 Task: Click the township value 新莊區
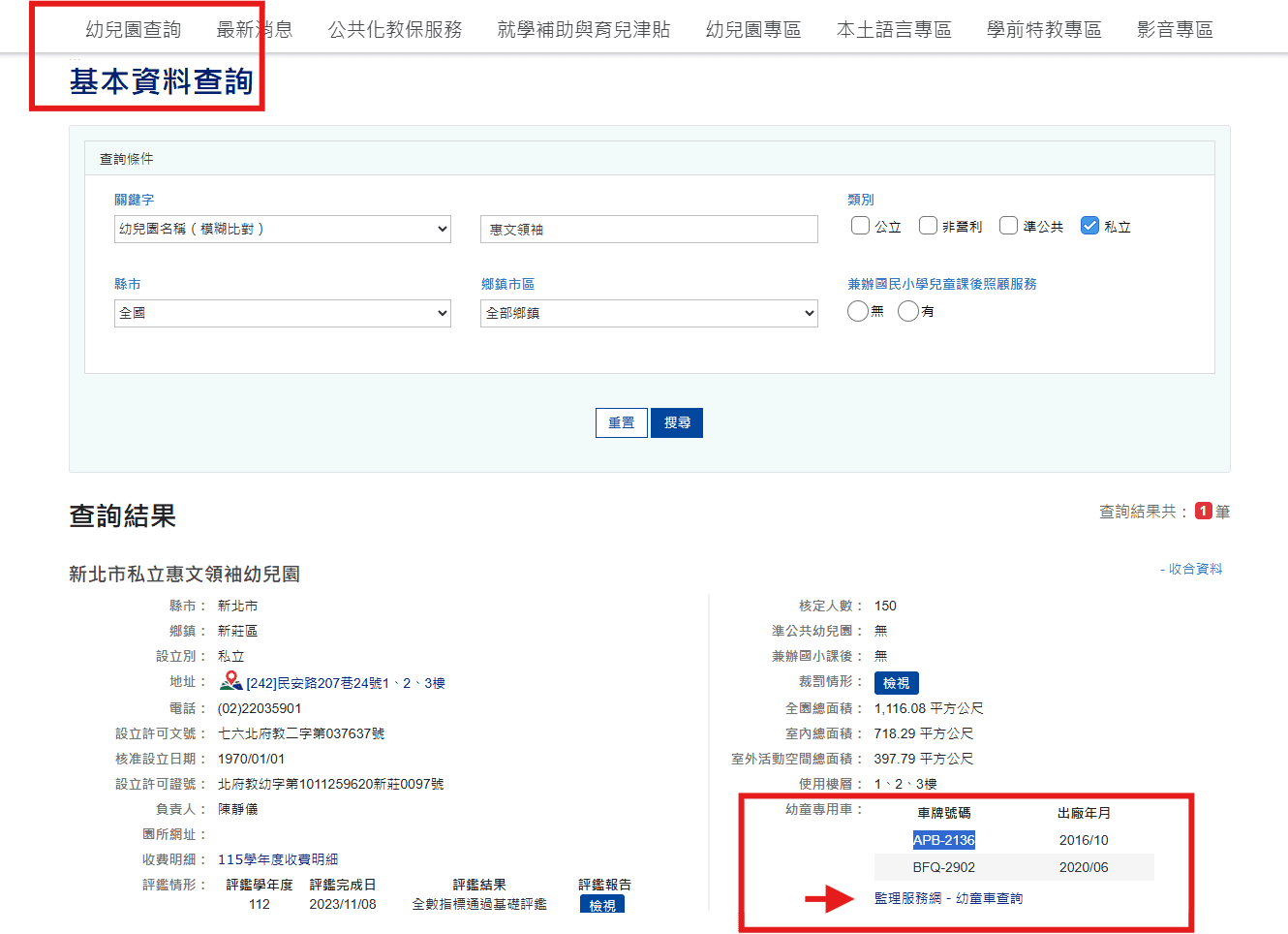pos(238,631)
